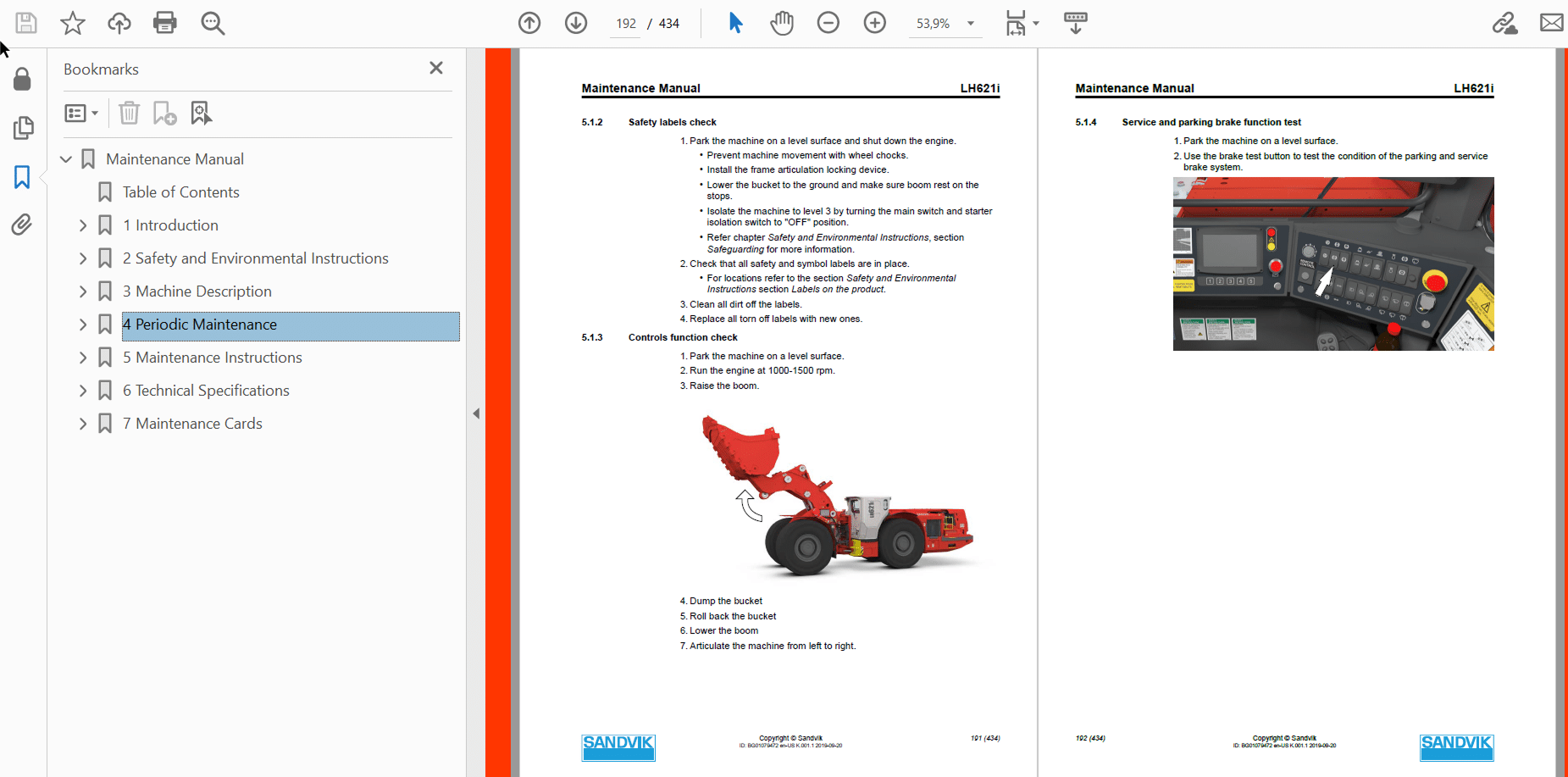
Task: Click the page number input field
Action: pyautogui.click(x=626, y=24)
